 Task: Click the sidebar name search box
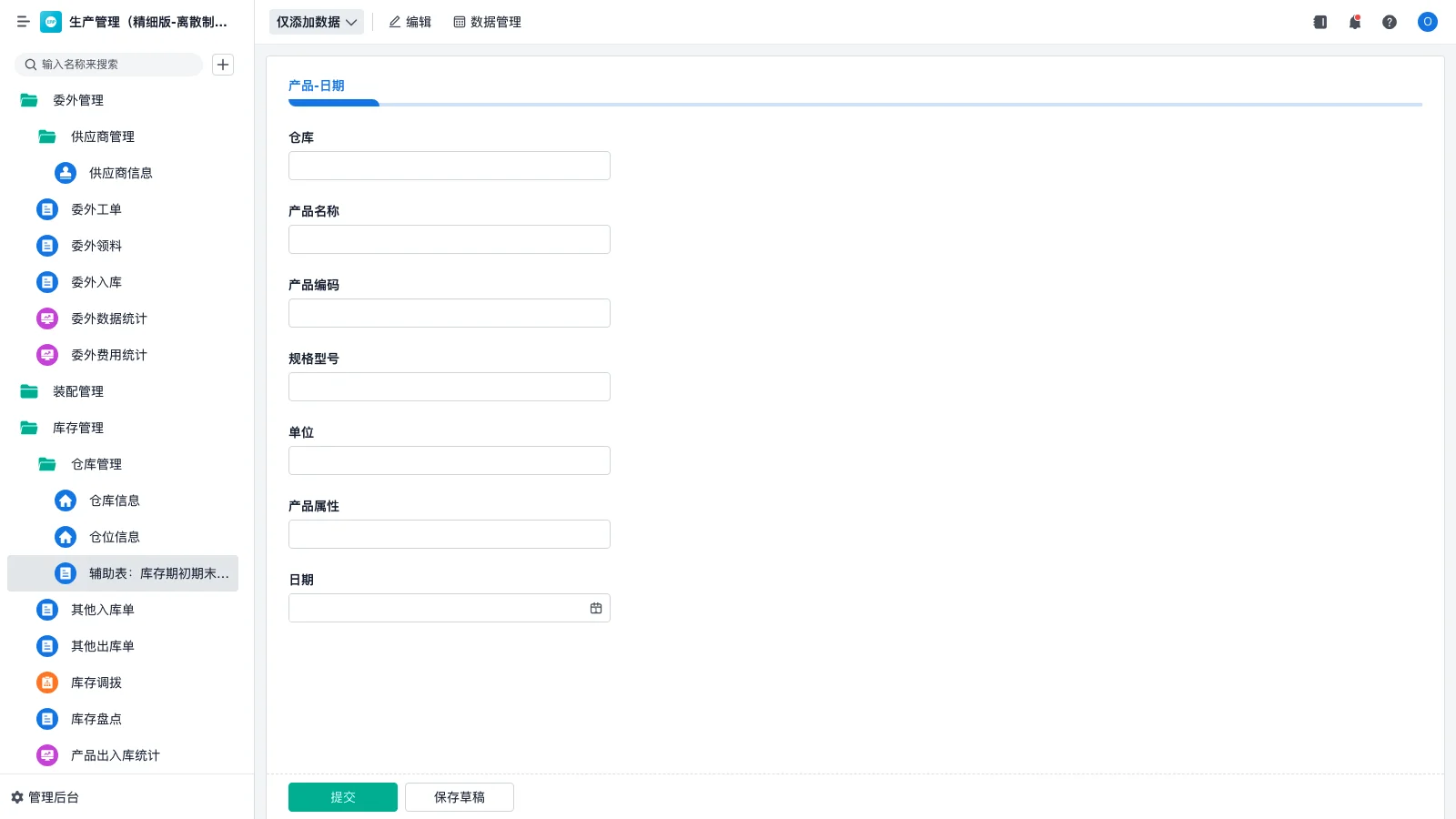click(114, 65)
